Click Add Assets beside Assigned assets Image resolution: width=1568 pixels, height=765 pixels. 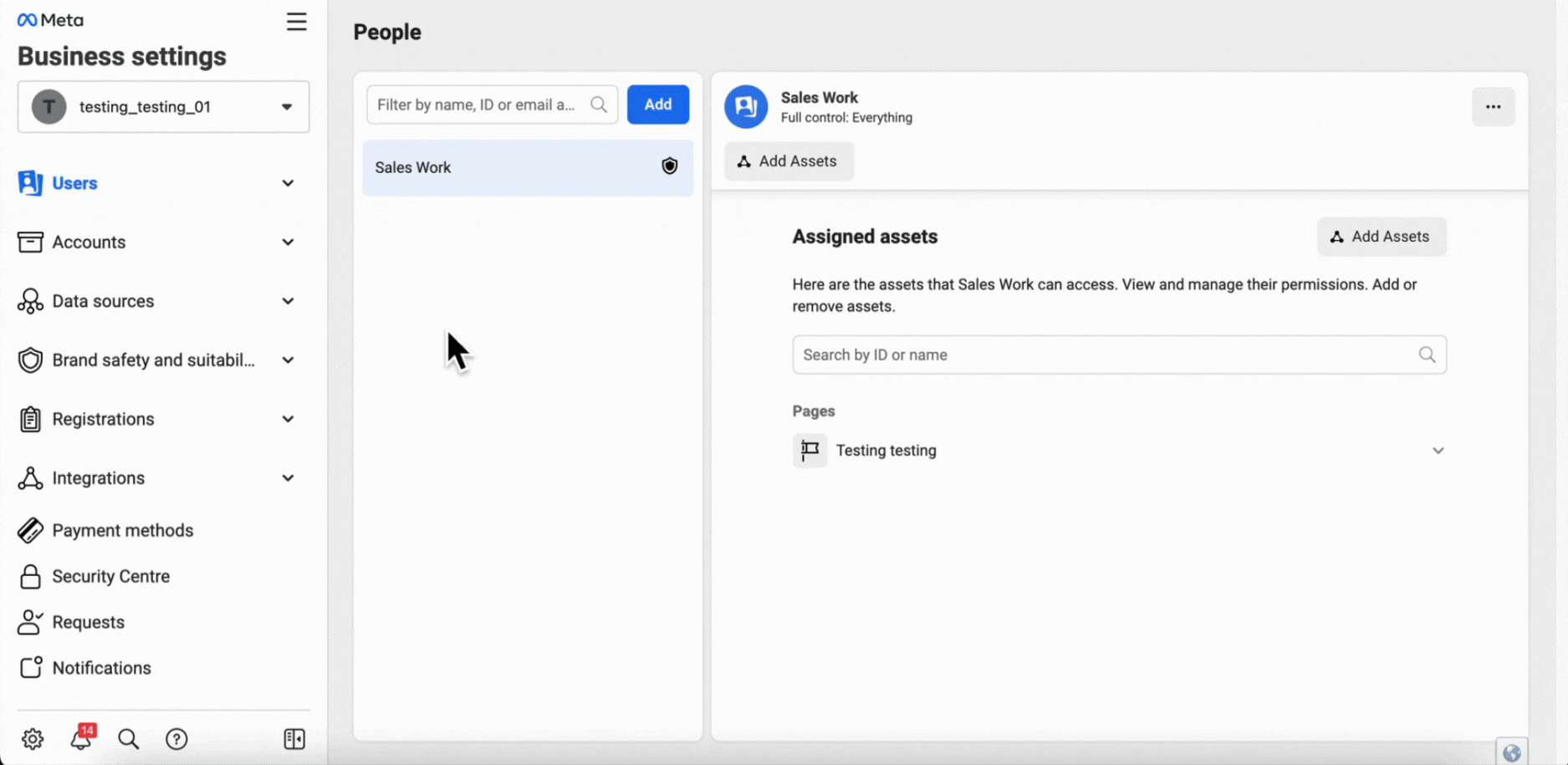(1382, 237)
